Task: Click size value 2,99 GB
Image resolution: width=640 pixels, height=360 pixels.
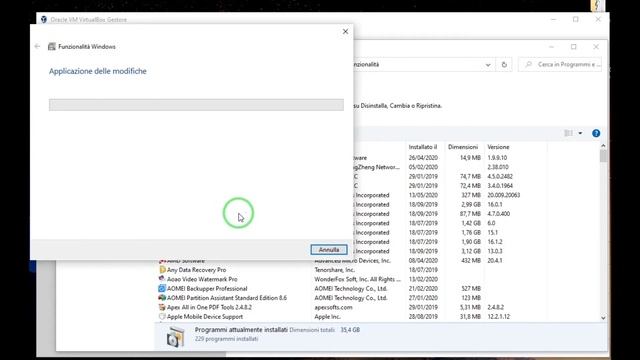Action: pos(471,204)
